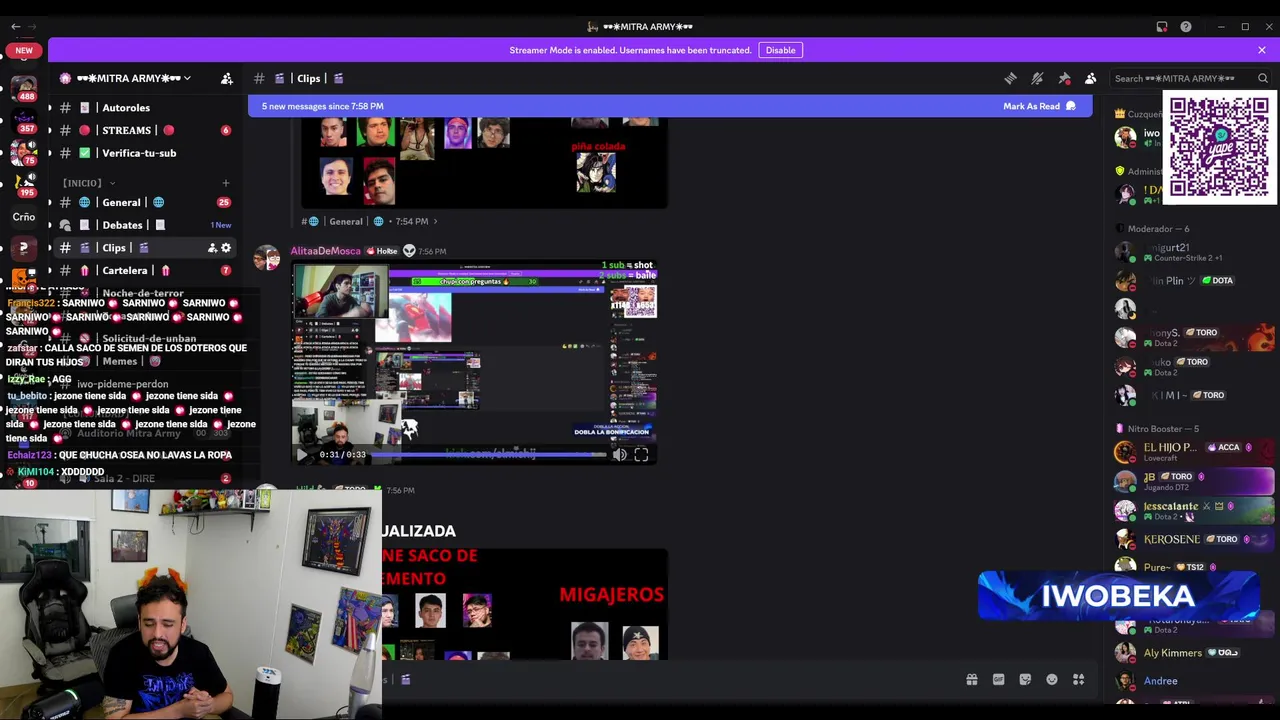
Task: Open server icon with 75 badge
Action: coord(24,152)
